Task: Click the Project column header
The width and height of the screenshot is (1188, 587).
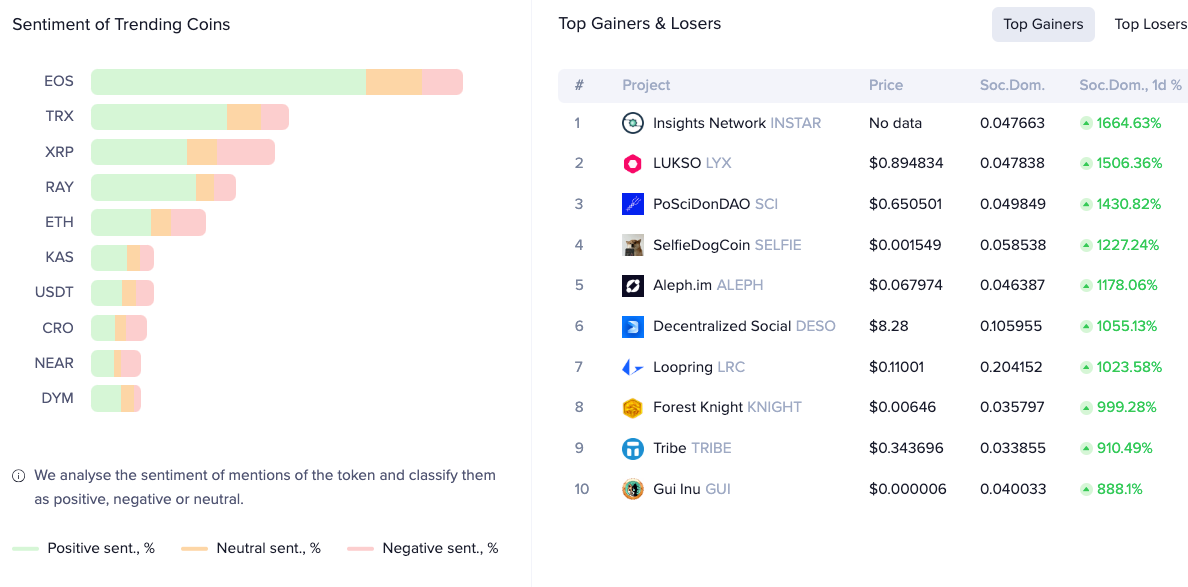Action: 646,85
